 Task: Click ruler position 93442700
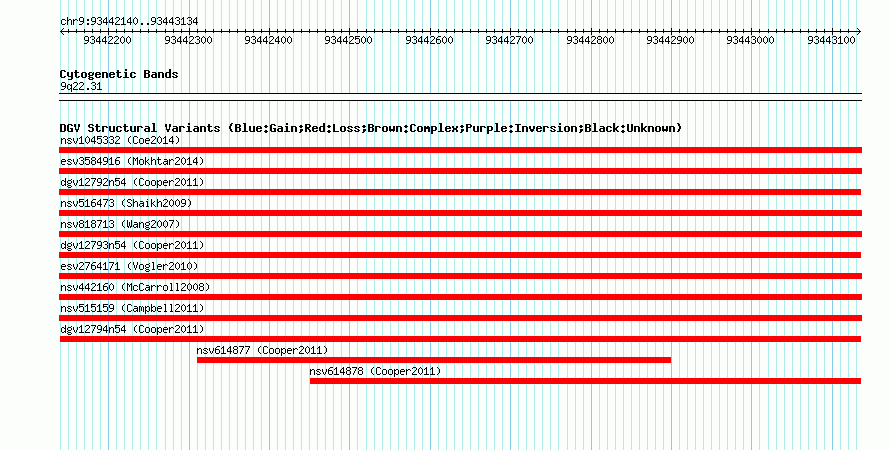click(510, 40)
